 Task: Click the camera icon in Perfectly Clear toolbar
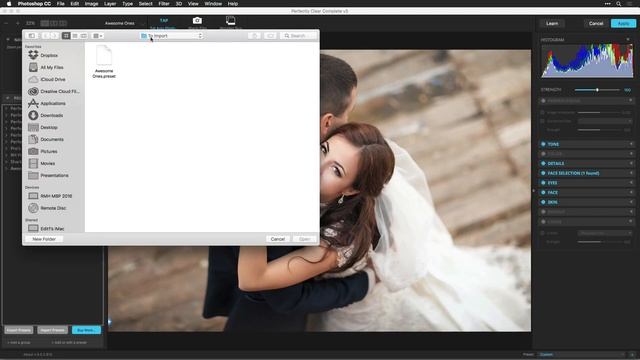(197, 21)
